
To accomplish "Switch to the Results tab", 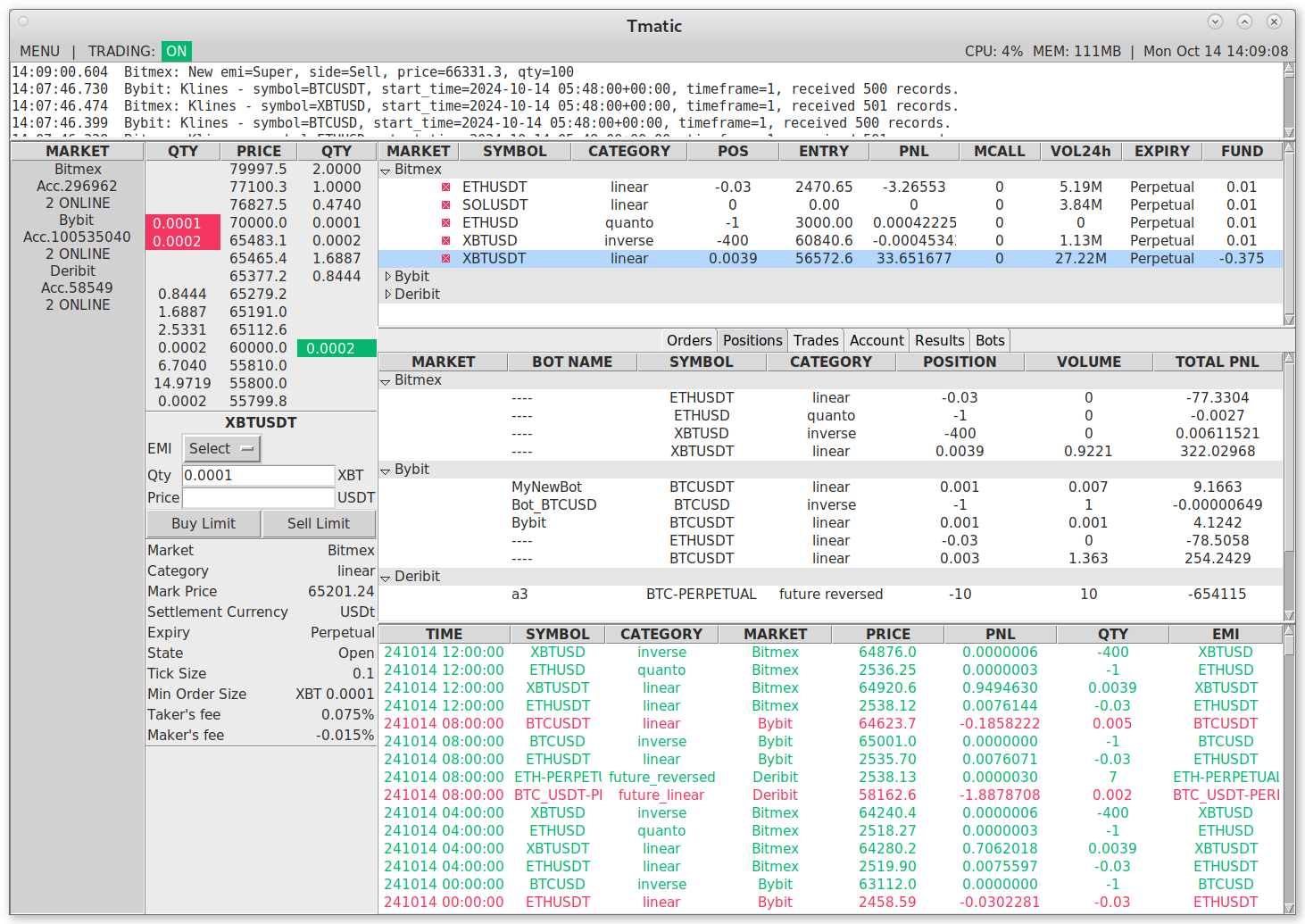I will [940, 340].
